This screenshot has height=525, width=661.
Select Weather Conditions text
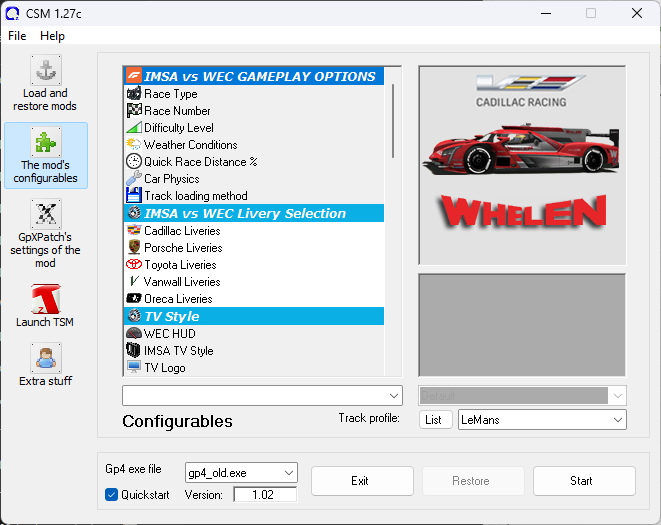[x=191, y=145]
